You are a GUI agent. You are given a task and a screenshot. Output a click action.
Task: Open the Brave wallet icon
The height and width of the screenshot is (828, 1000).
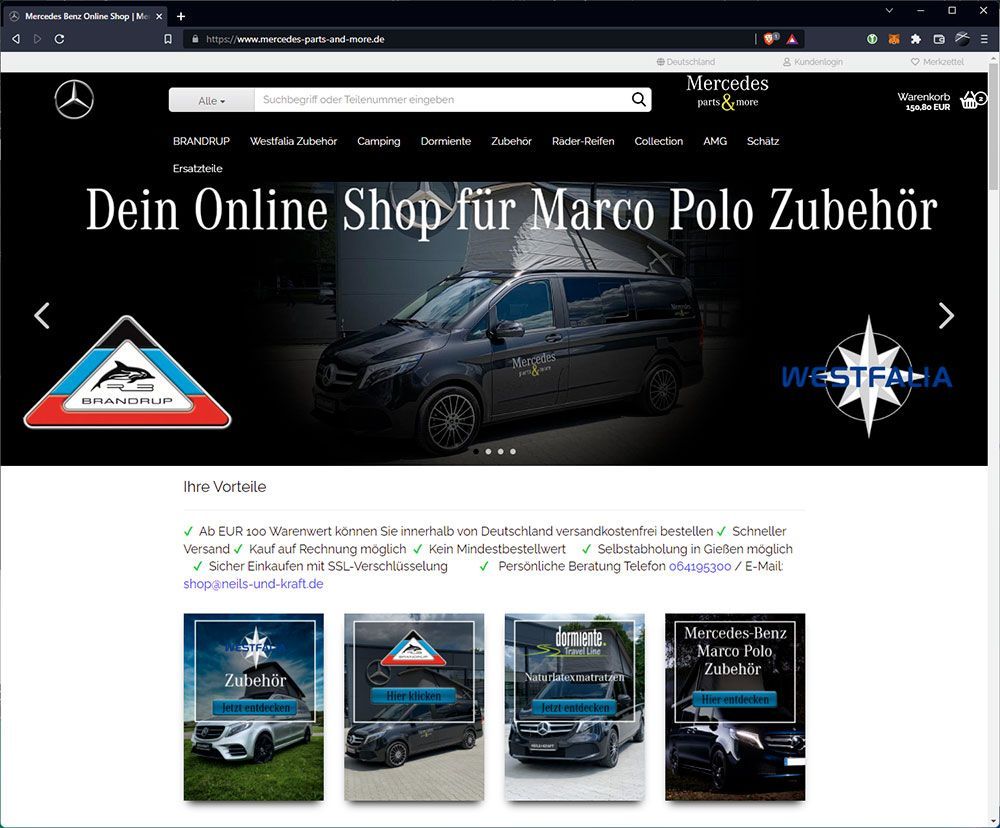coord(939,39)
